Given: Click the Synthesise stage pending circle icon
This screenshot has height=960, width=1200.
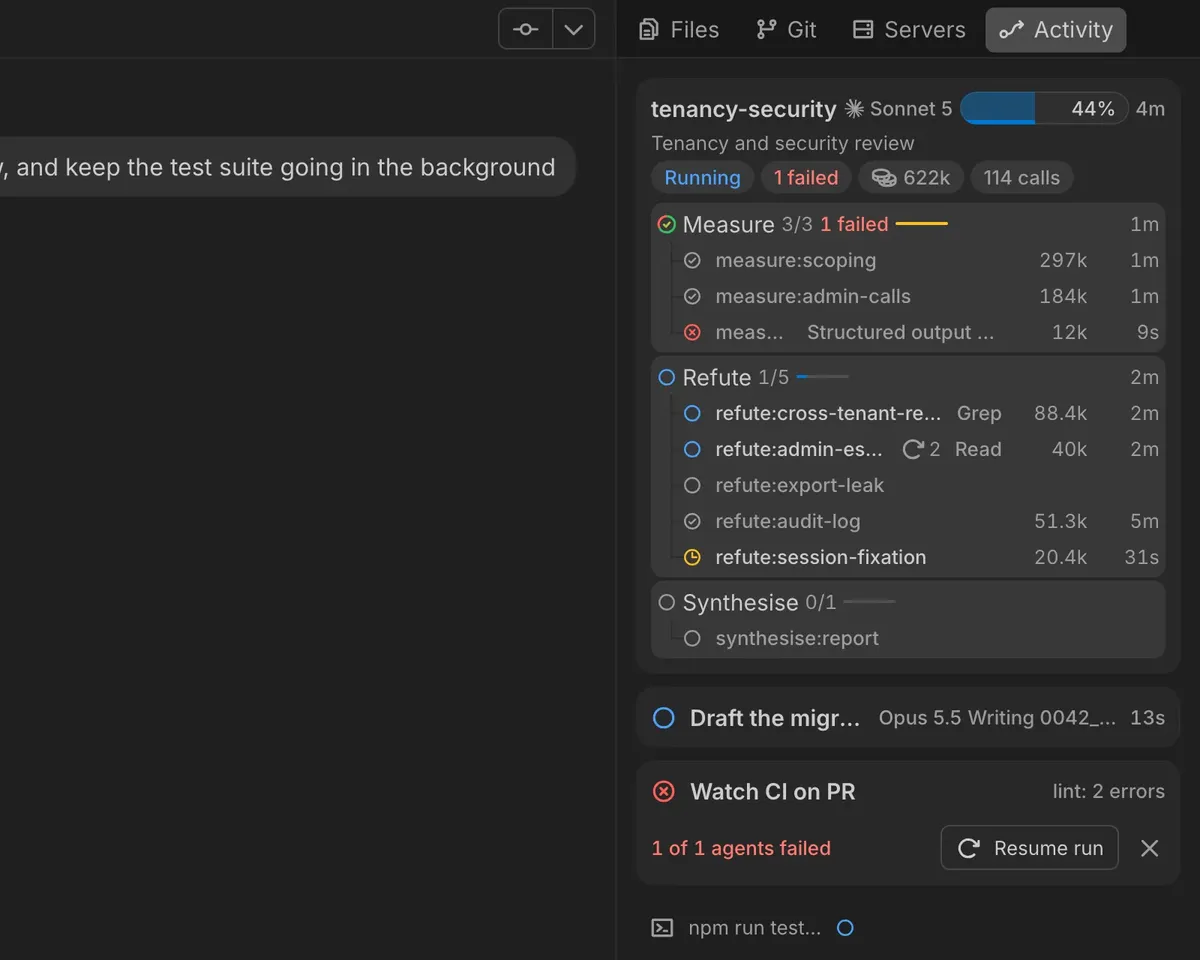Looking at the screenshot, I should 667,602.
